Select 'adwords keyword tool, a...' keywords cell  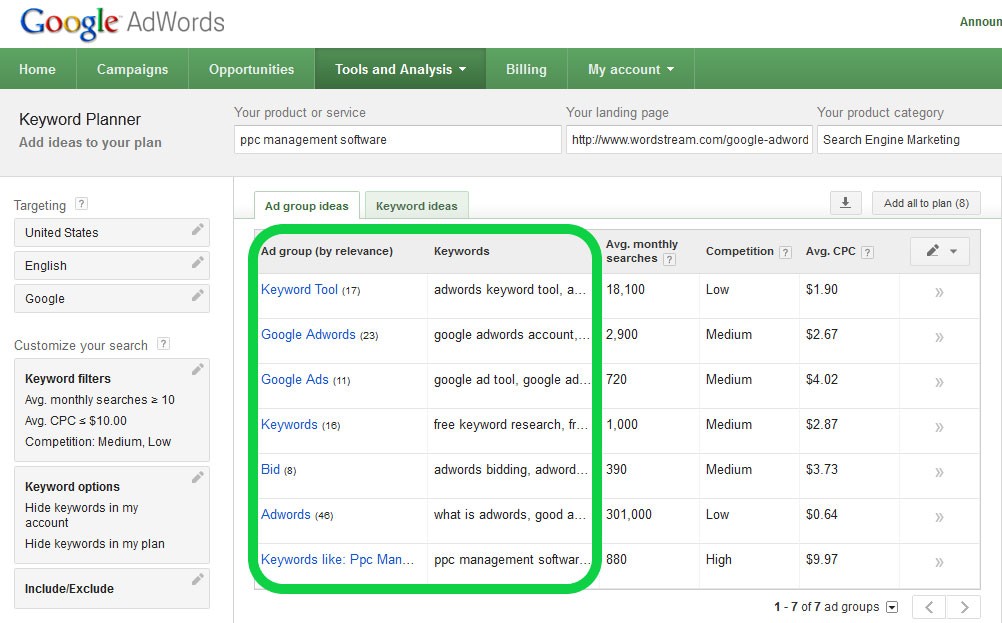tap(509, 289)
